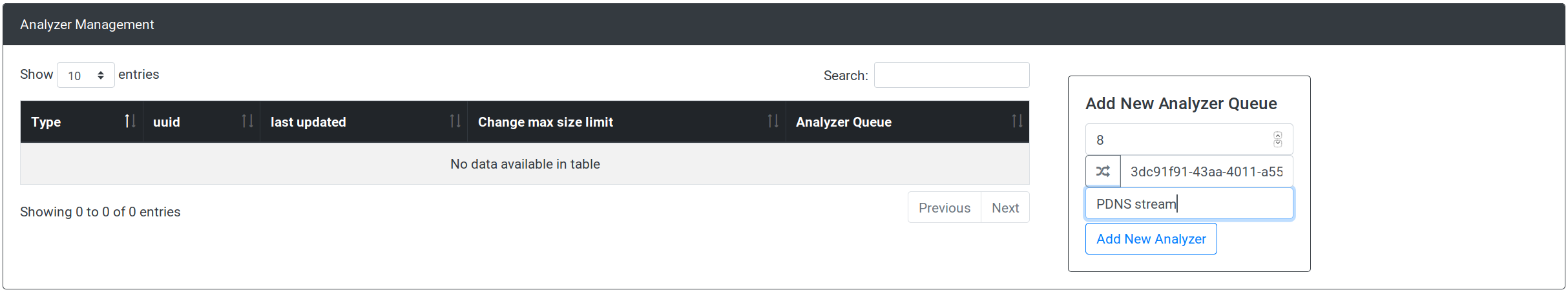
Task: Open the Show entries count dropdown
Action: [86, 75]
